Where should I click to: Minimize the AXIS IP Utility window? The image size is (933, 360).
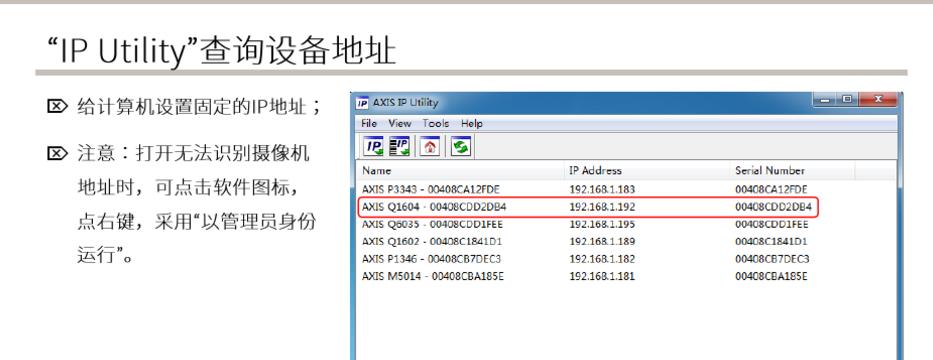(x=825, y=100)
